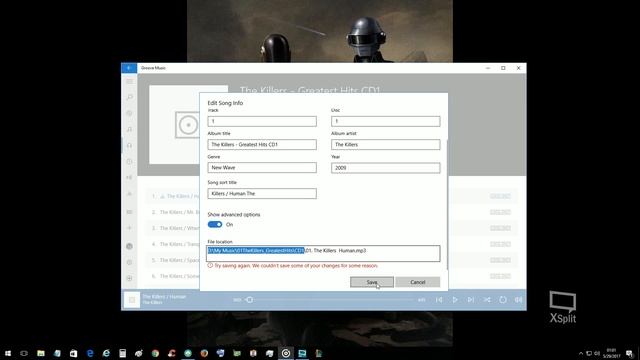
Task: Click the Album title field
Action: click(x=262, y=144)
